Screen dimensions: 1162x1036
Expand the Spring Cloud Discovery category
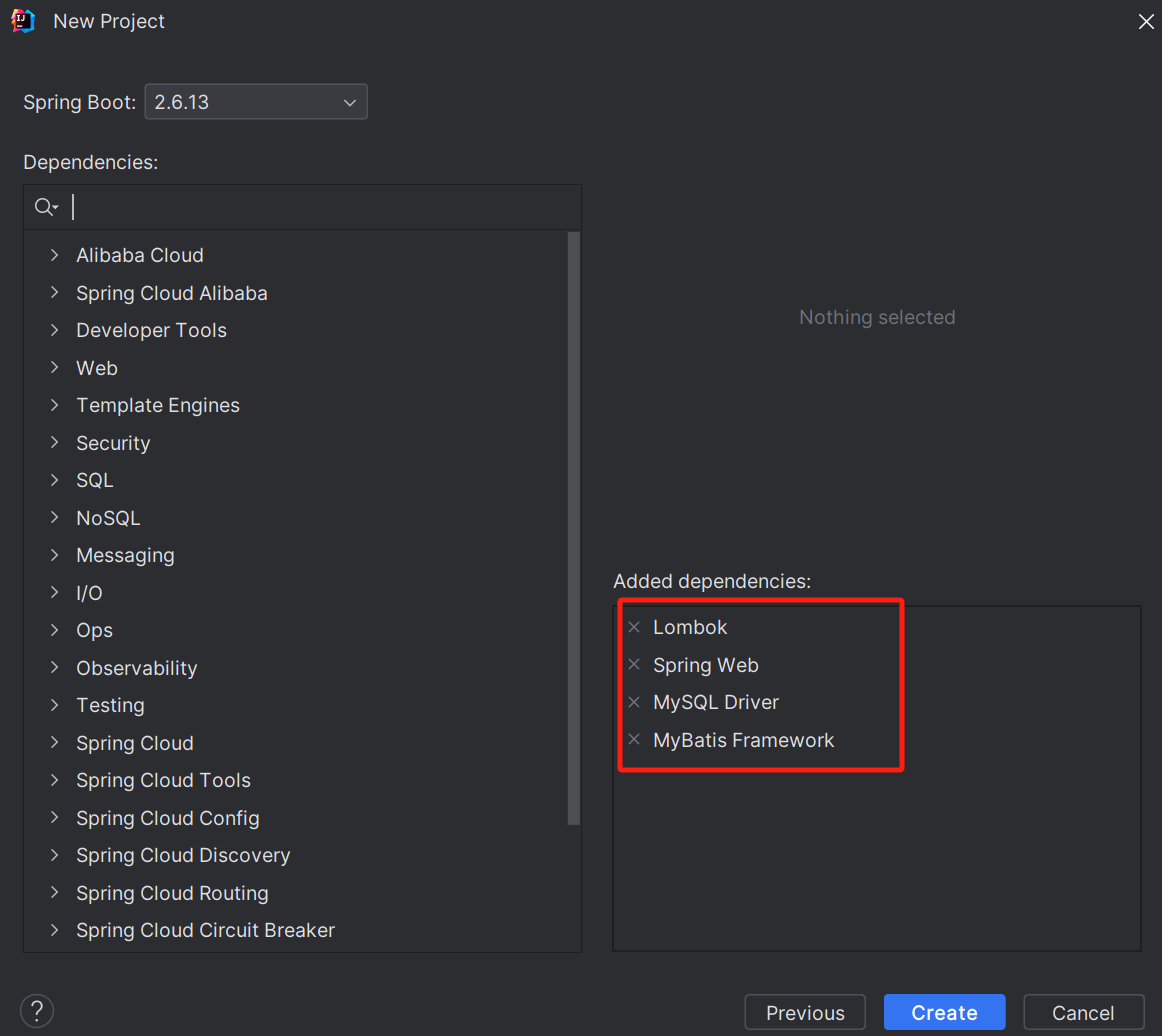coord(54,854)
